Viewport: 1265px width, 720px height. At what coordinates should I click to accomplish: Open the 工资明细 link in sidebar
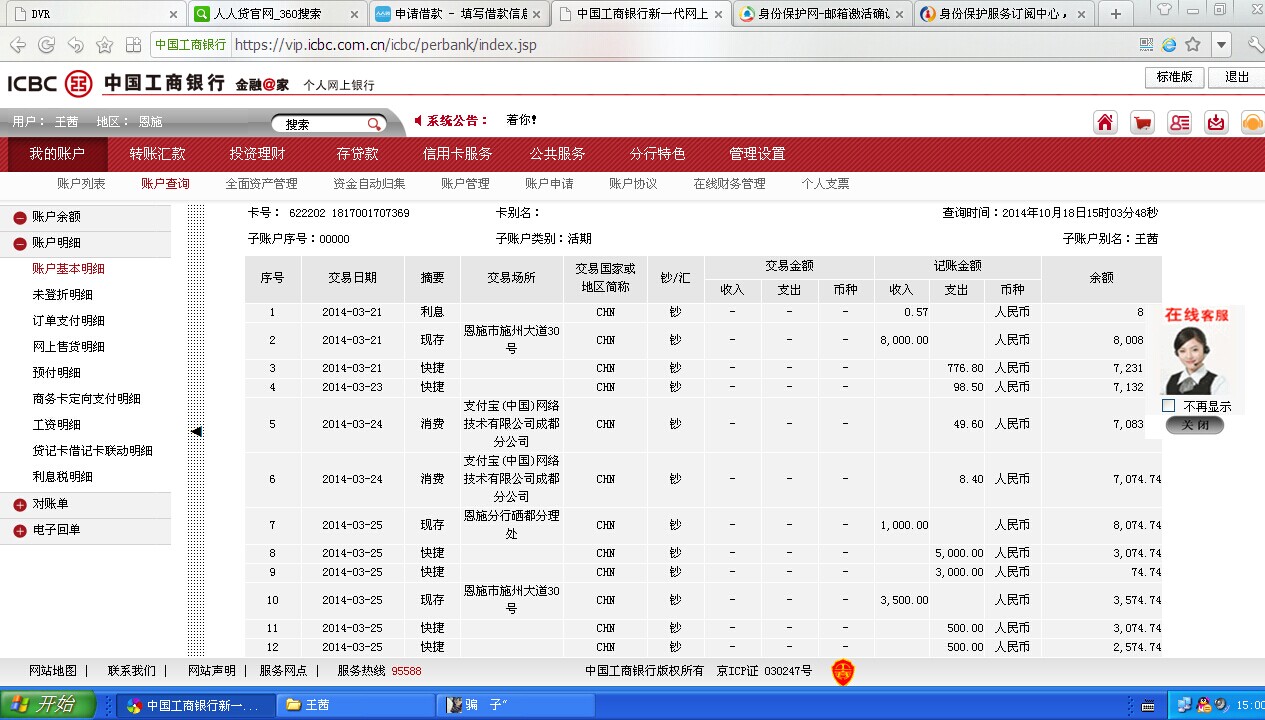(56, 425)
